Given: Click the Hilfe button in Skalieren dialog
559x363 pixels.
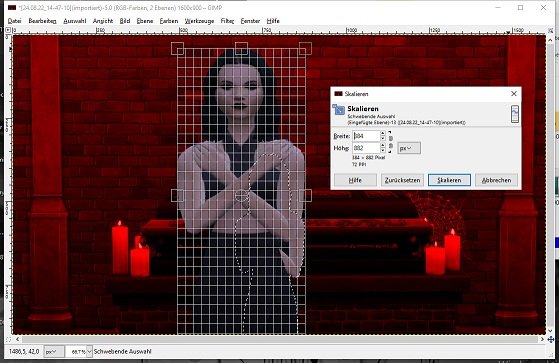Looking at the screenshot, I should 355,180.
